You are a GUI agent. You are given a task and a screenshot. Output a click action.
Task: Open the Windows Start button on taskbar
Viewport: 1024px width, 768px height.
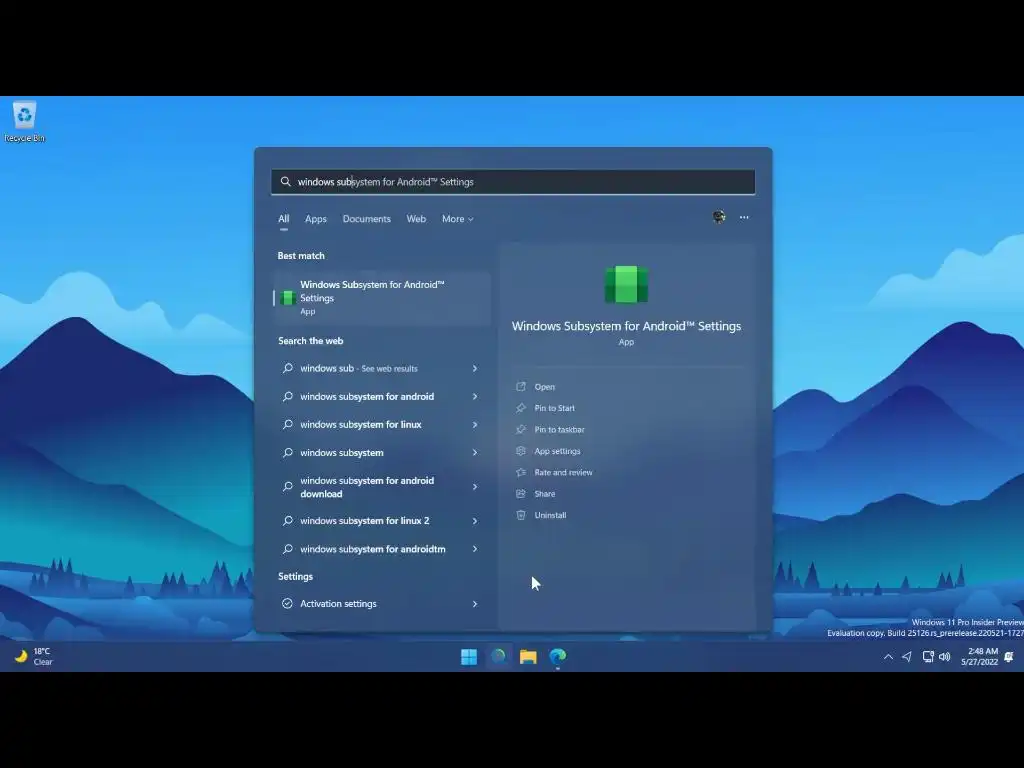469,656
